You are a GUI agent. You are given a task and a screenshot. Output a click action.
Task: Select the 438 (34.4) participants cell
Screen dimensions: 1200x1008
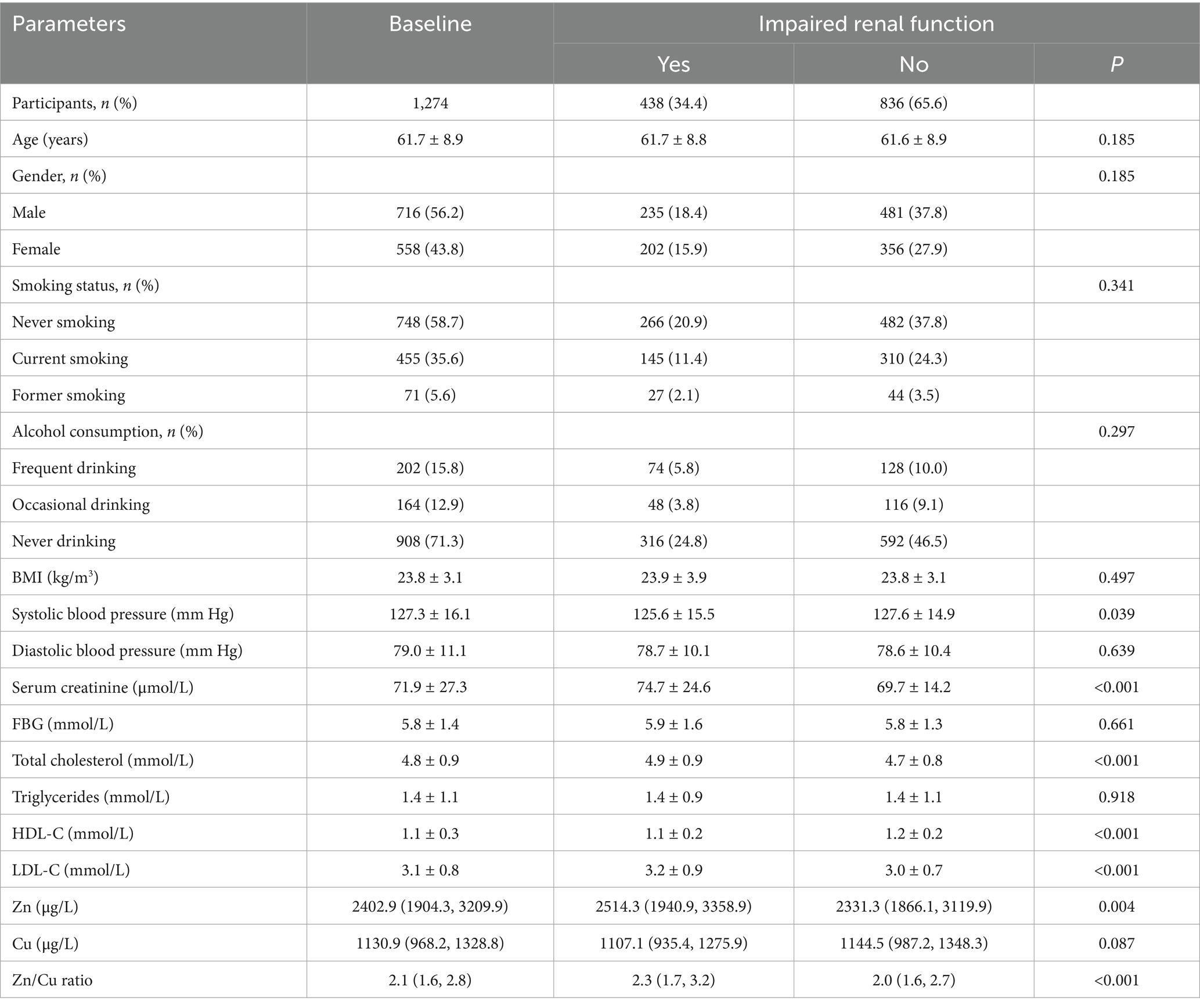point(673,103)
